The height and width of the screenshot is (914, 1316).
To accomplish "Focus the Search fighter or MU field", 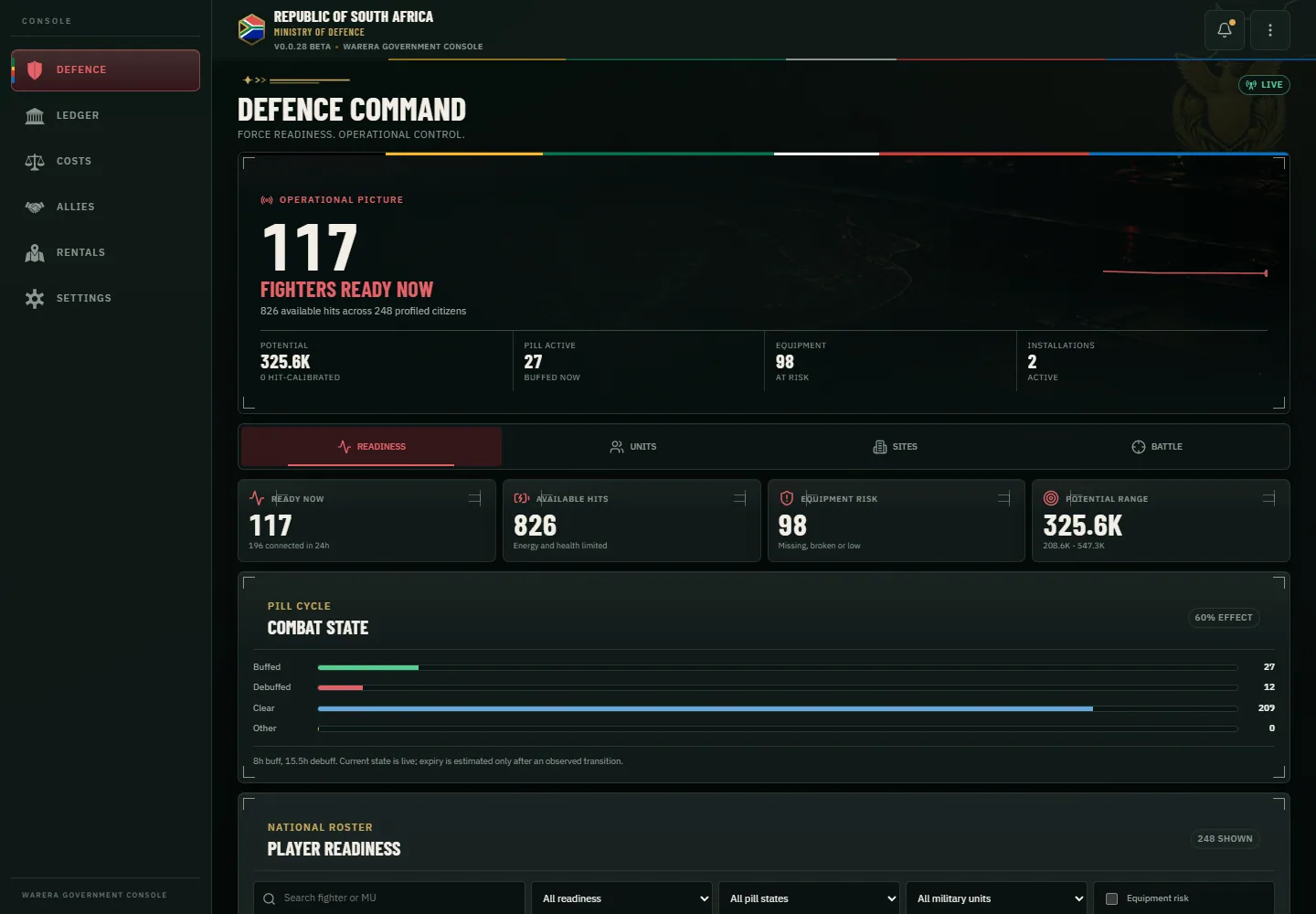I will (389, 898).
